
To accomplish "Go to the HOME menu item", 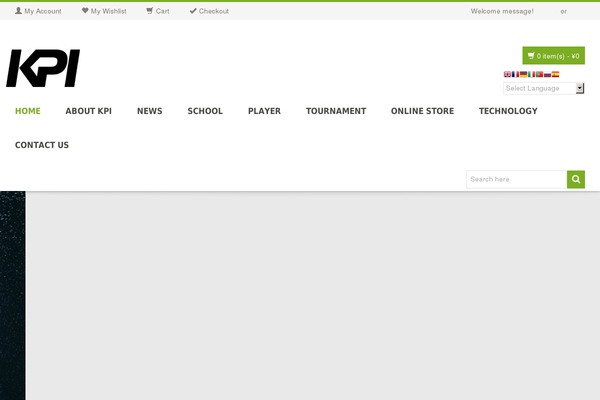I will [28, 111].
